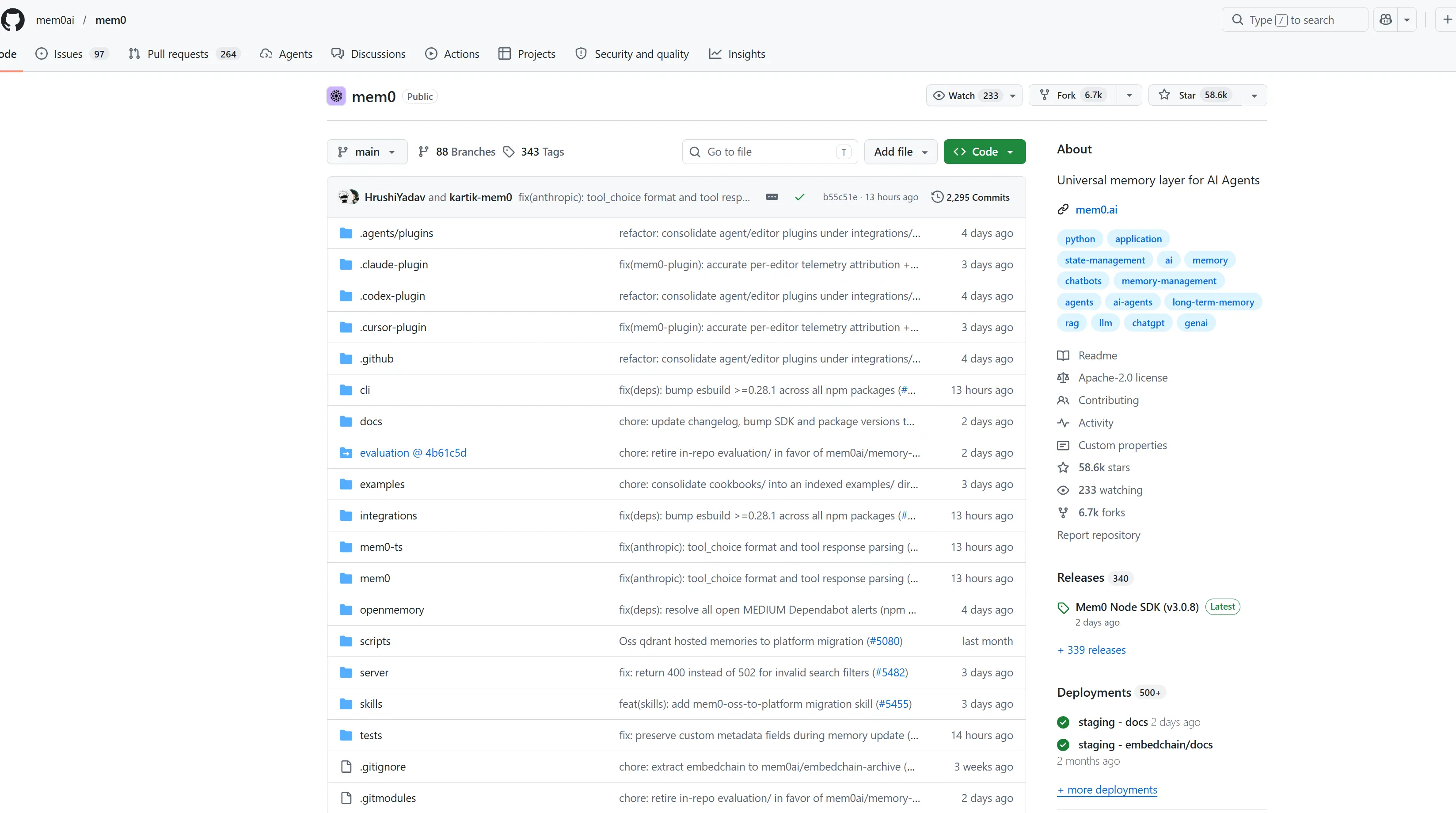Click the create new plus icon

tap(1447, 20)
